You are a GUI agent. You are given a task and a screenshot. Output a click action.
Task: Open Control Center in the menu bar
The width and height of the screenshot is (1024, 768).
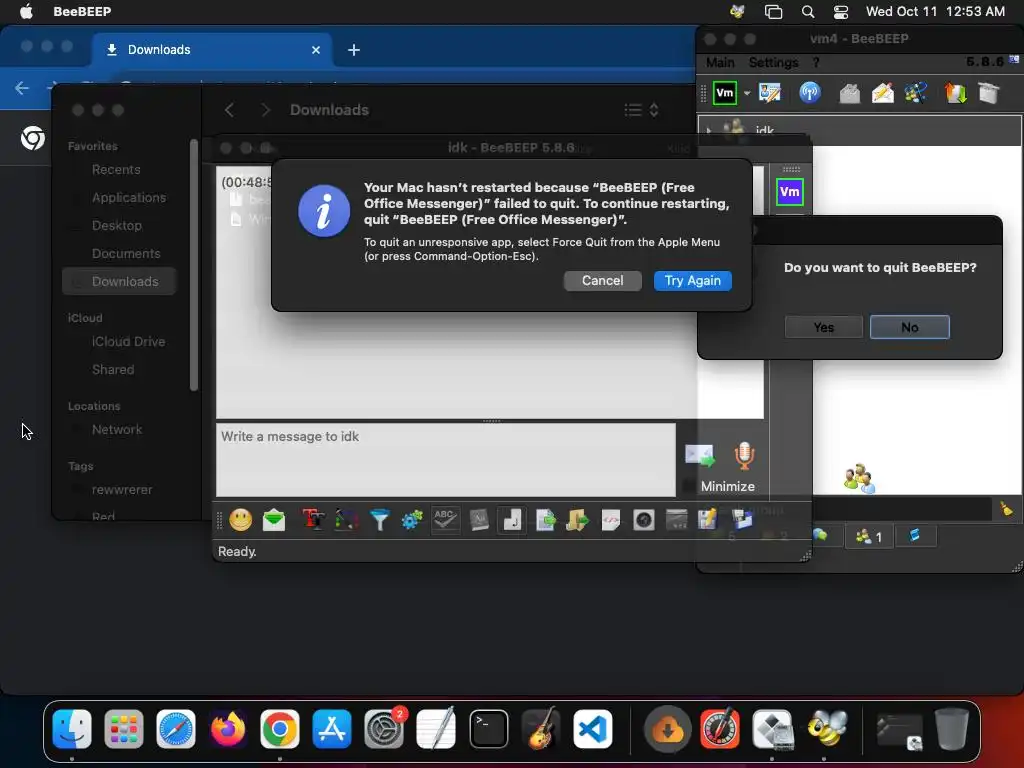pyautogui.click(x=841, y=12)
